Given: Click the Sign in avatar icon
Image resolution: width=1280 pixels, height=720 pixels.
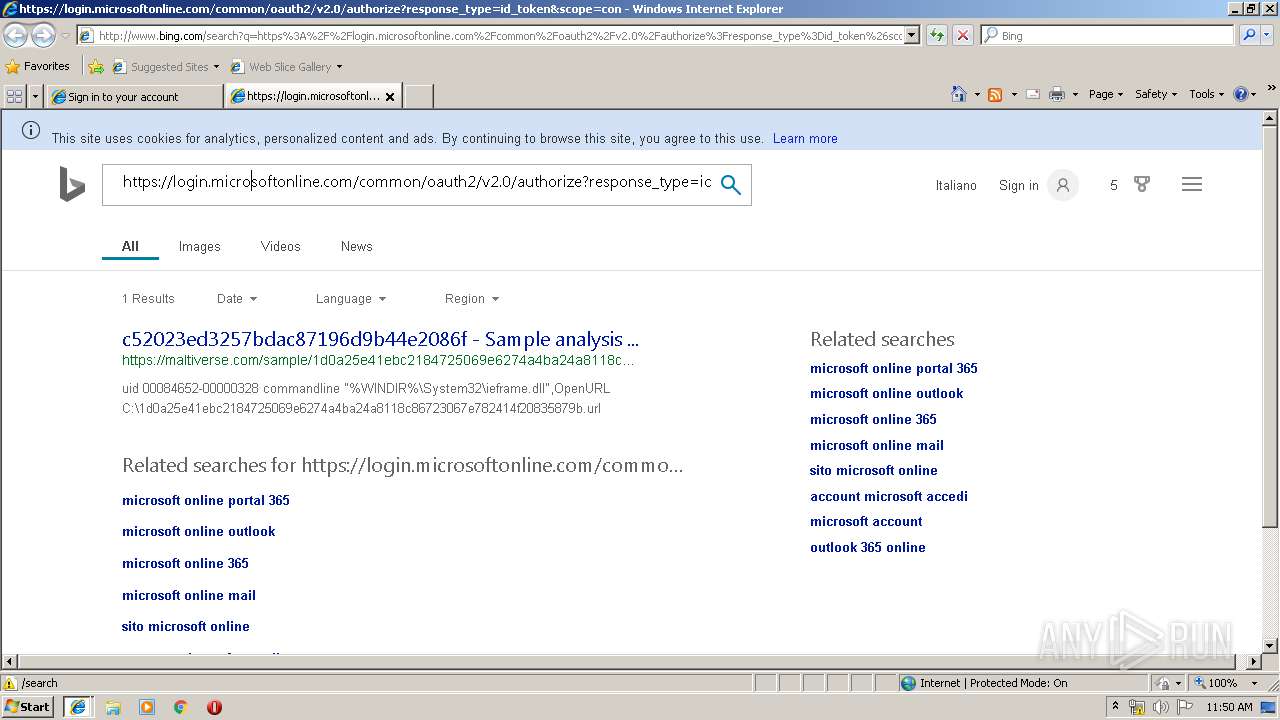Looking at the screenshot, I should (x=1063, y=185).
